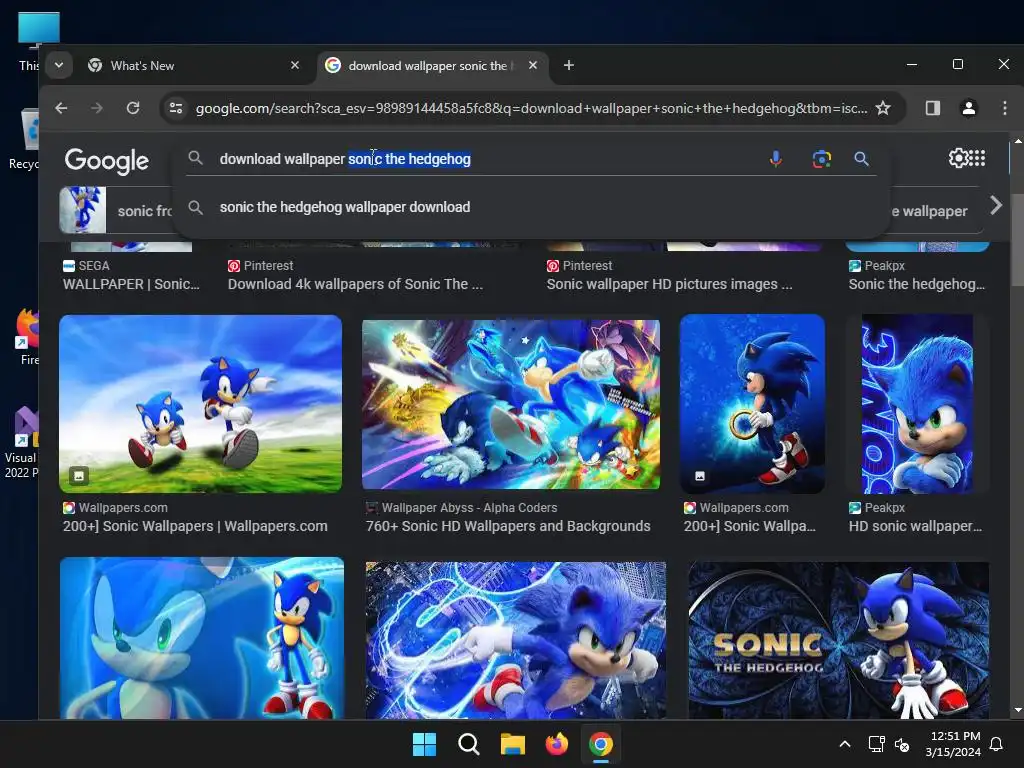This screenshot has height=768, width=1024.
Task: Click the page vertical scrollbar thumb
Action: coord(1017,240)
